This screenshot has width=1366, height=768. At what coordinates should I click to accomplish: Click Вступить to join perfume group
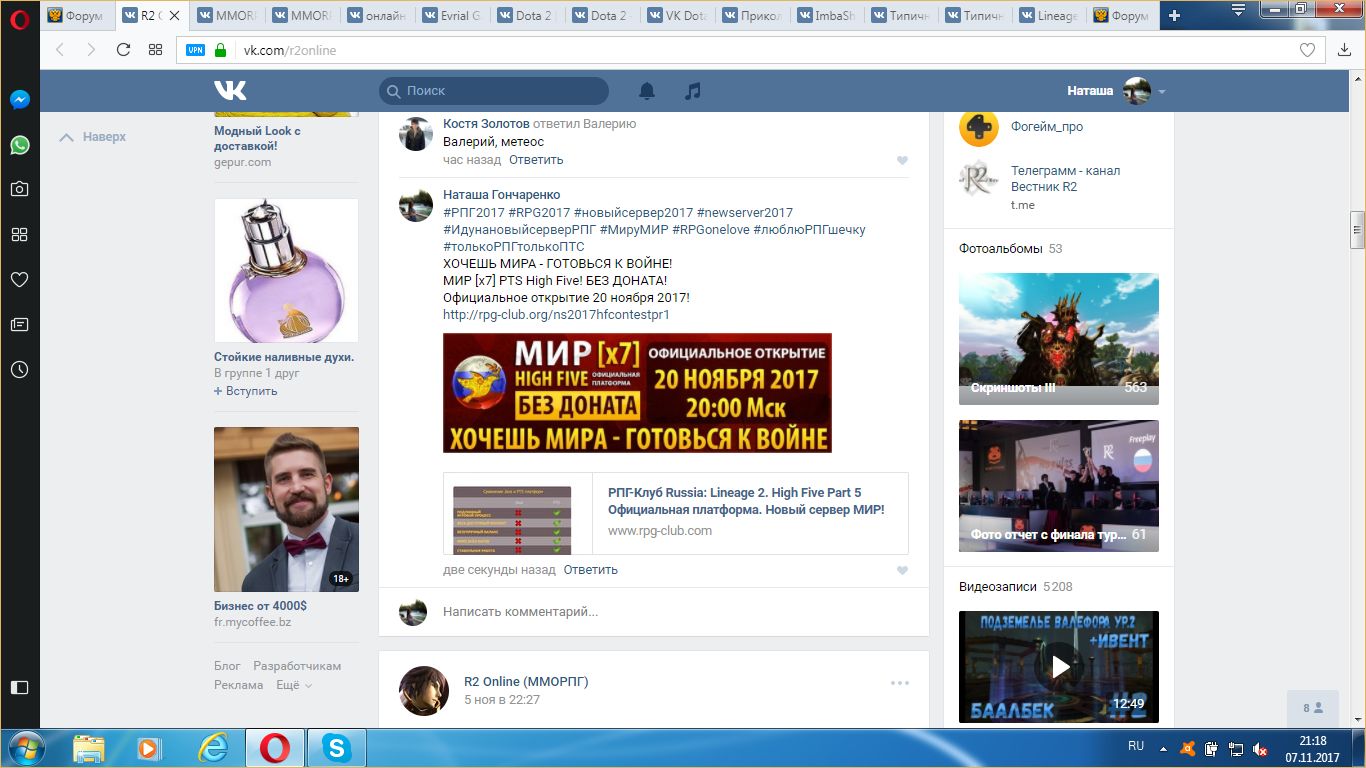pyautogui.click(x=246, y=391)
